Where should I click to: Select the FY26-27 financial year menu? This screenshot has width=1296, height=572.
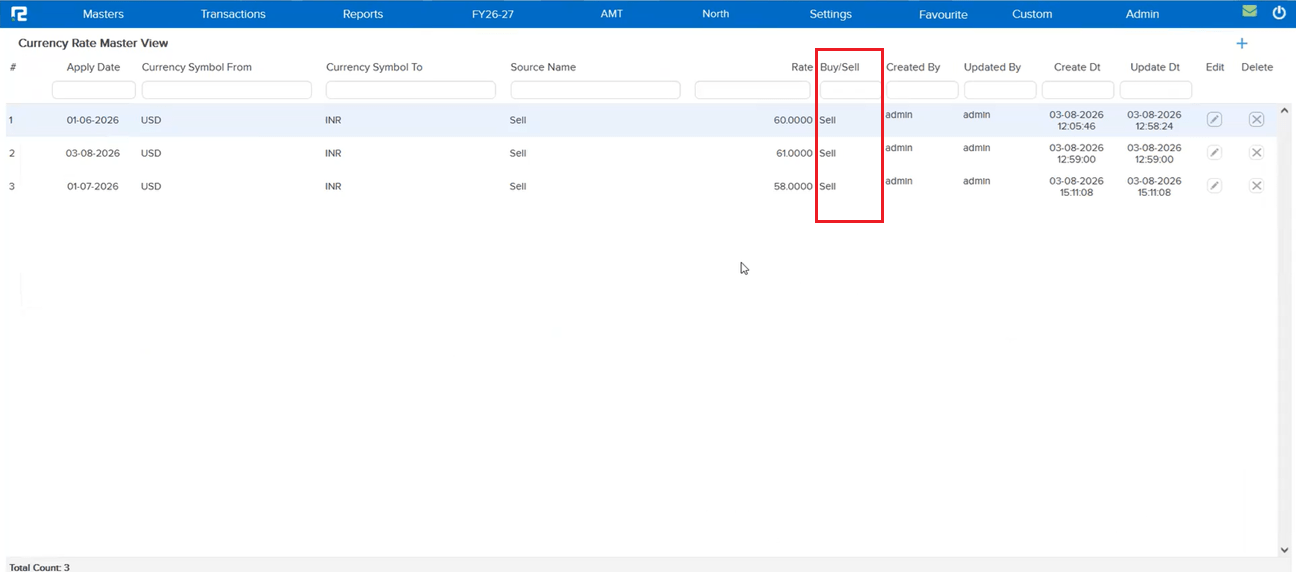click(492, 14)
